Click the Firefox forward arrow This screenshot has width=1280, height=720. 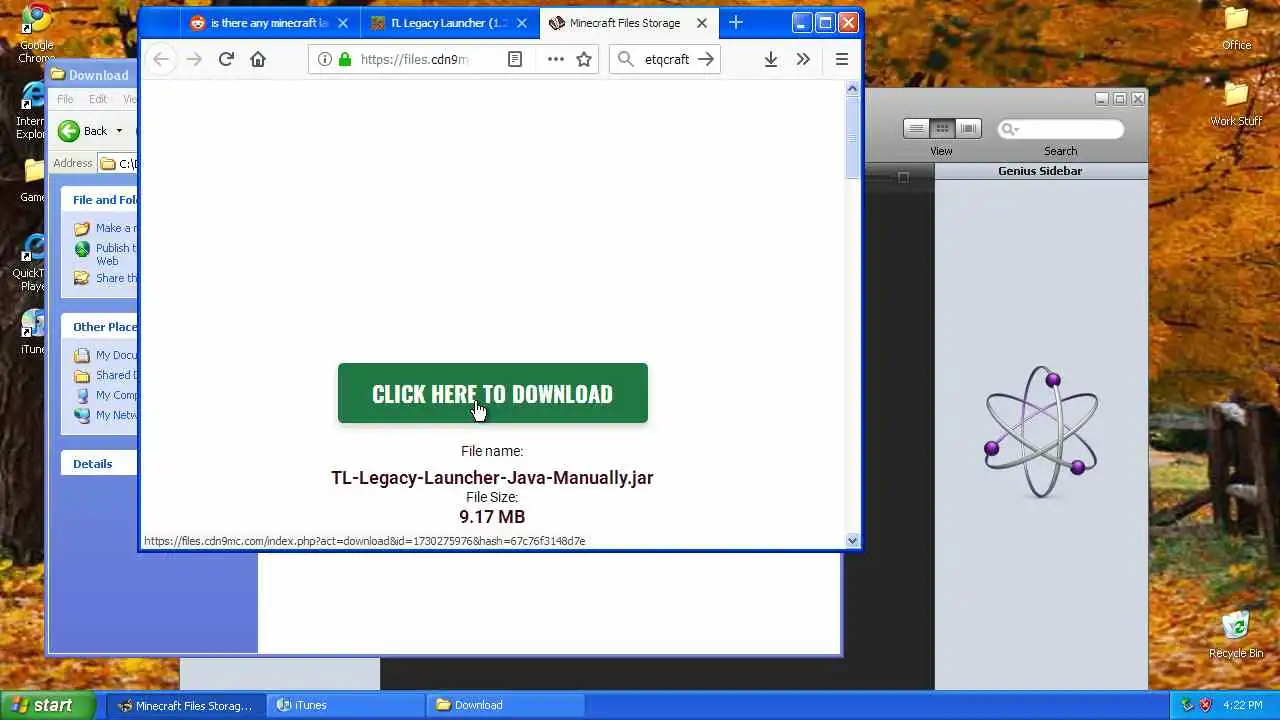pos(194,59)
